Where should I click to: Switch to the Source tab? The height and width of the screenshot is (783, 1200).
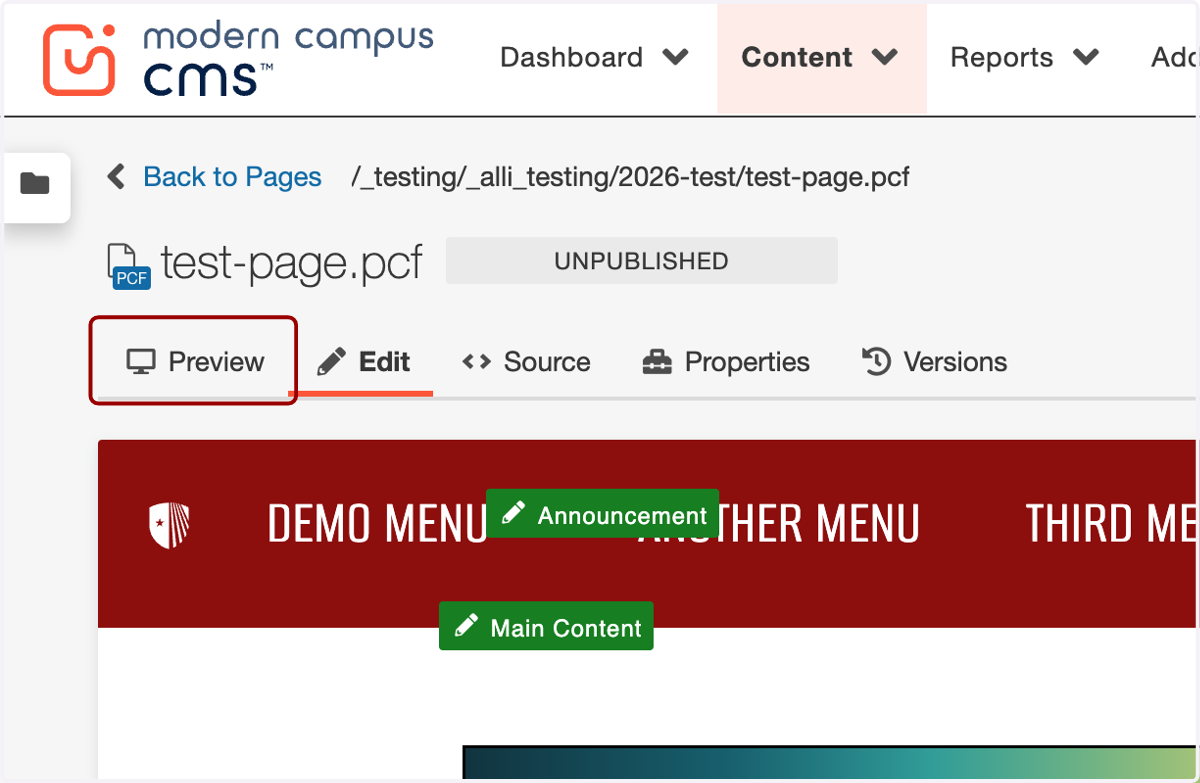point(526,361)
